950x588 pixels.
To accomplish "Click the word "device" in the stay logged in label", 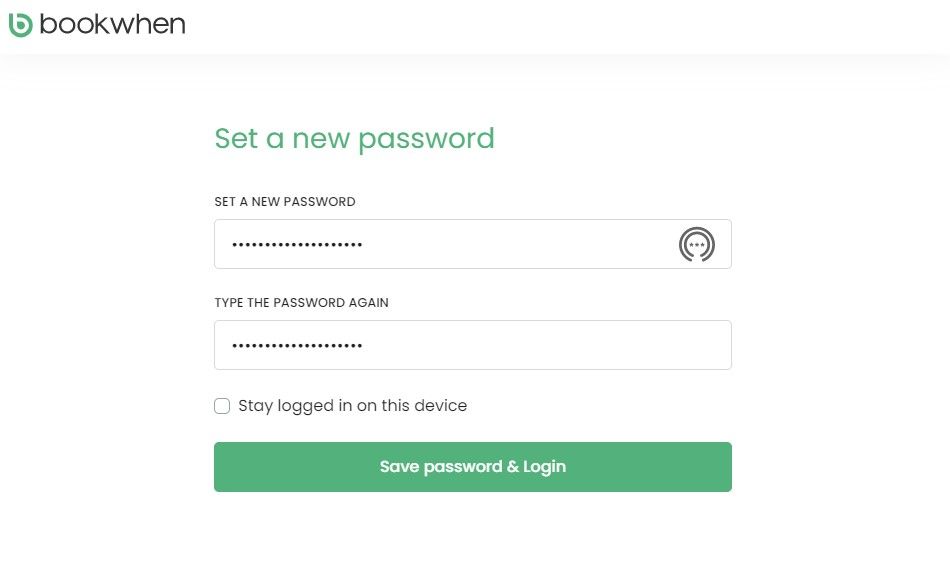I will tap(440, 405).
